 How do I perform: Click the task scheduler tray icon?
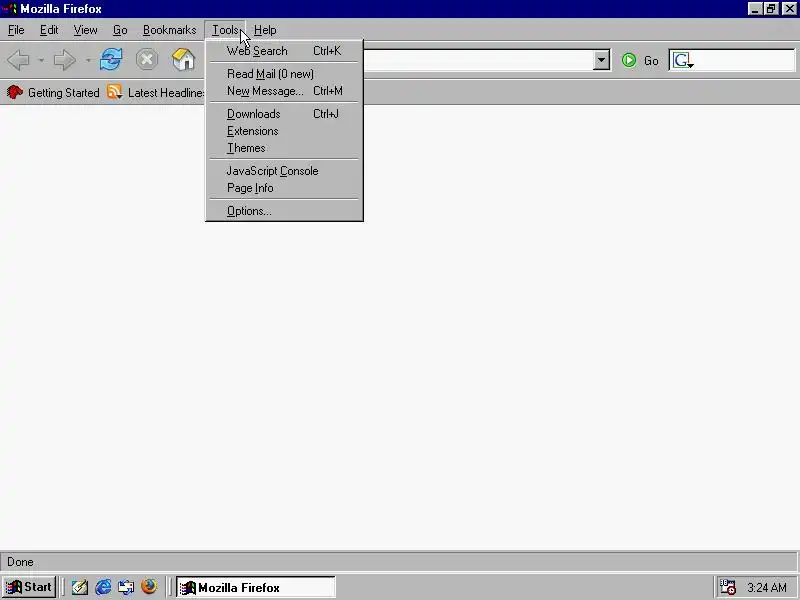728,587
